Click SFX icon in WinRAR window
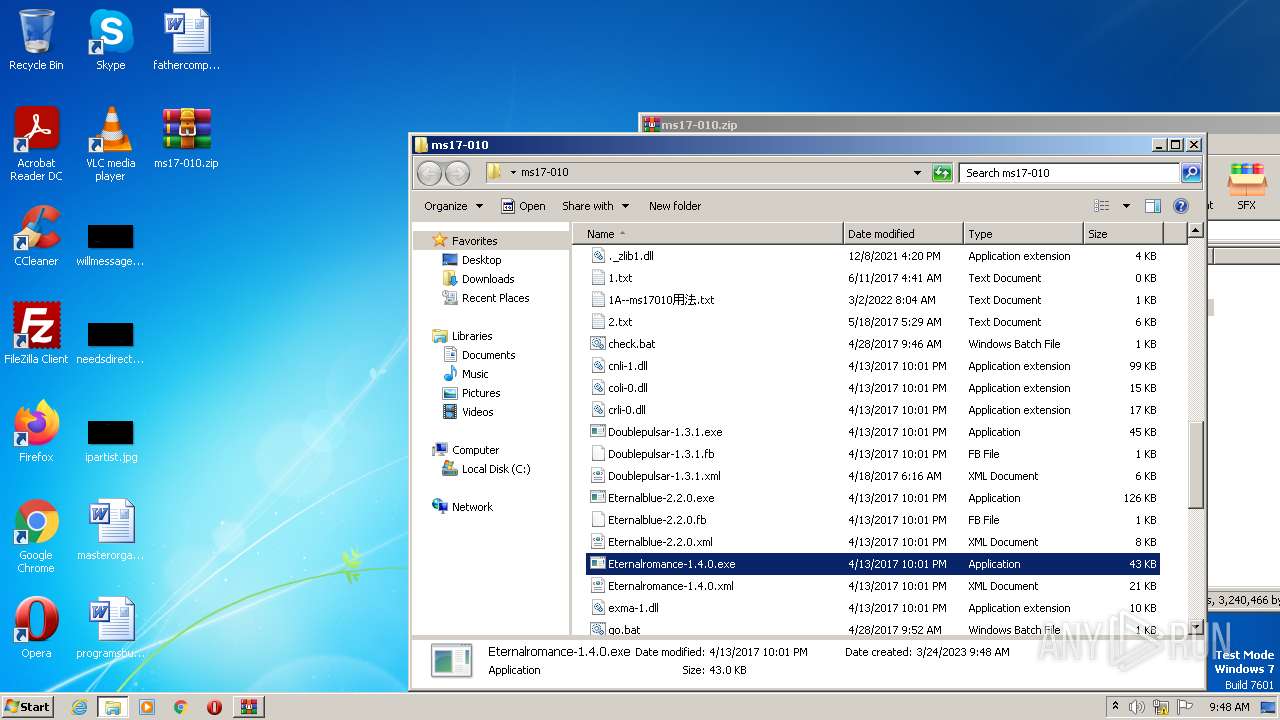 1246,187
